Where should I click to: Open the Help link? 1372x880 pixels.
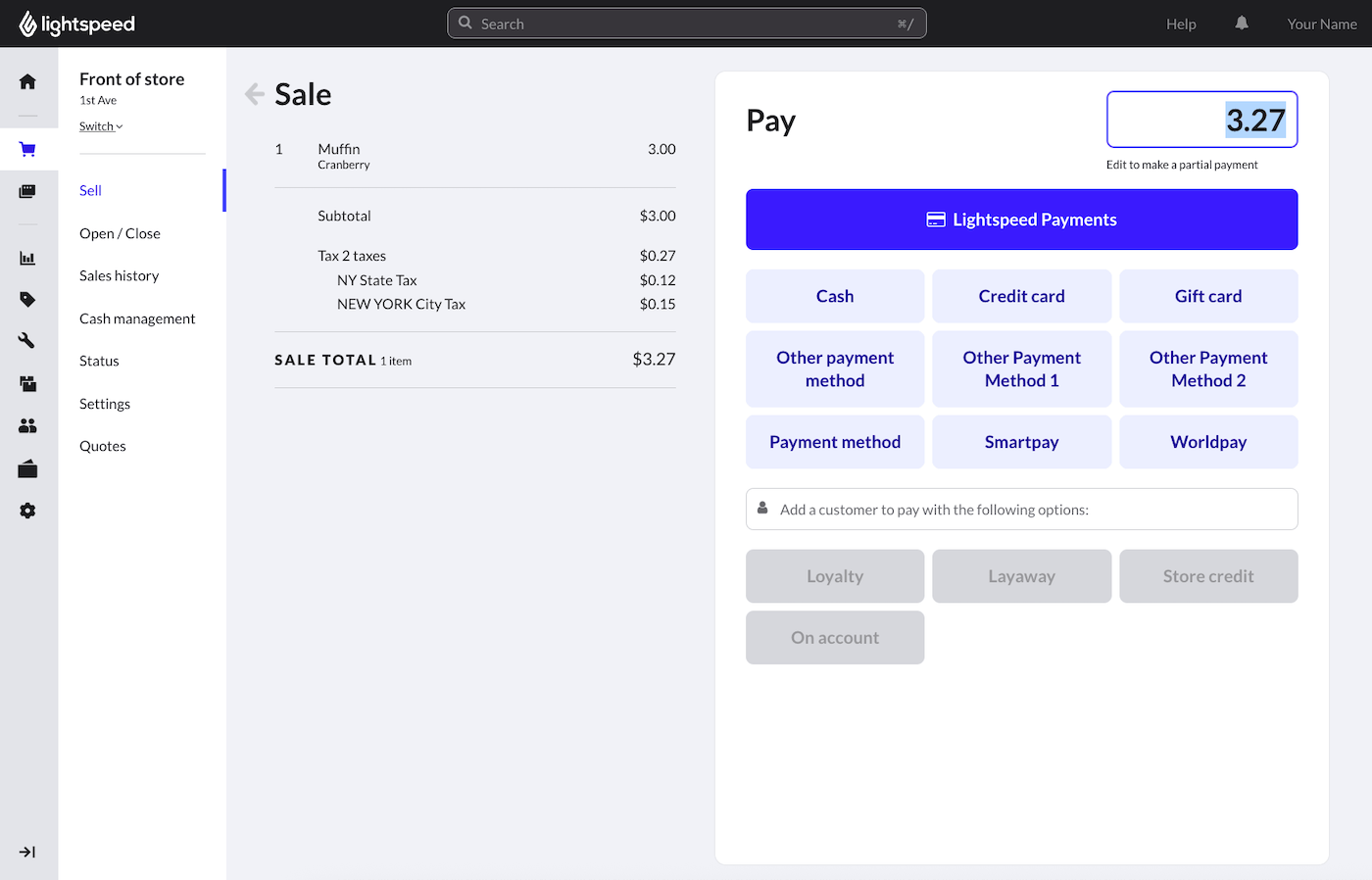pyautogui.click(x=1181, y=24)
